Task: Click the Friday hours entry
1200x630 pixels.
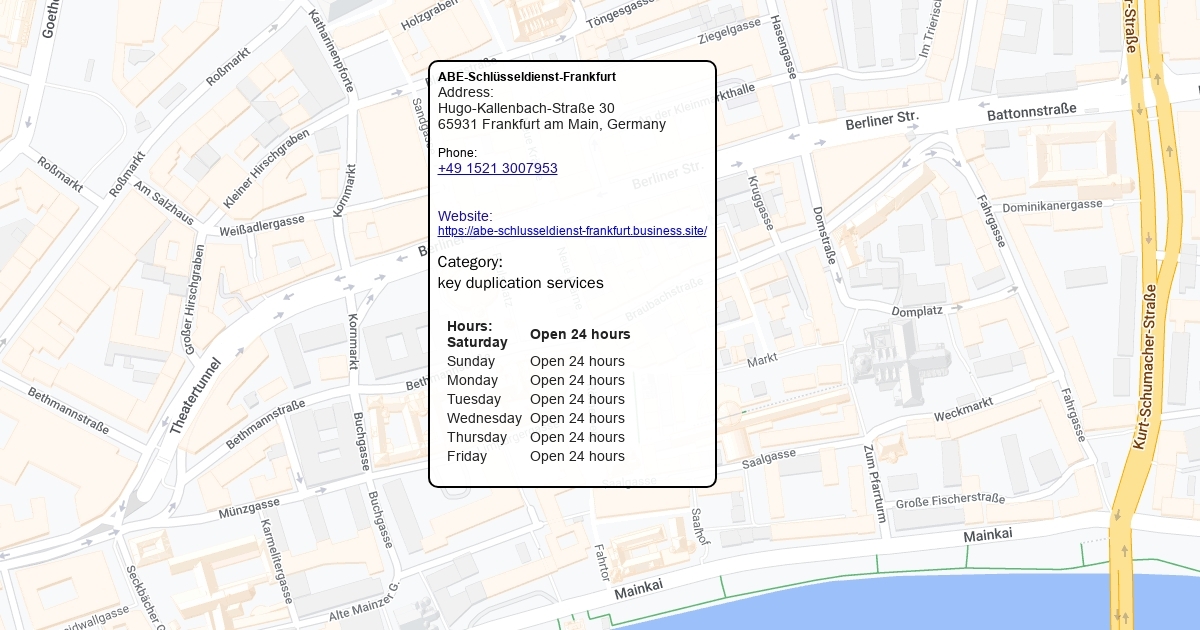Action: (x=535, y=456)
